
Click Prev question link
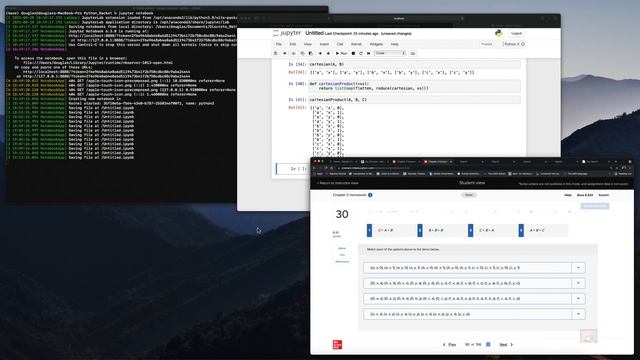pos(449,344)
